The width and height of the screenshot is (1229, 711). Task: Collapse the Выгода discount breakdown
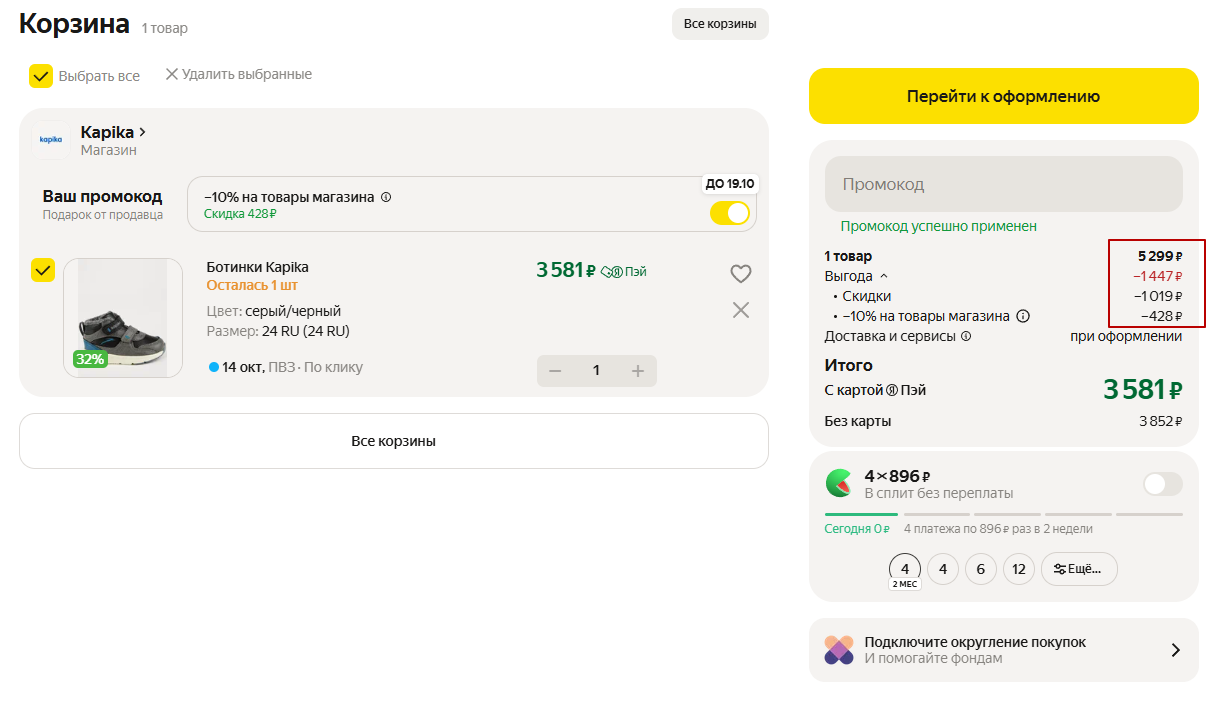[x=883, y=276]
